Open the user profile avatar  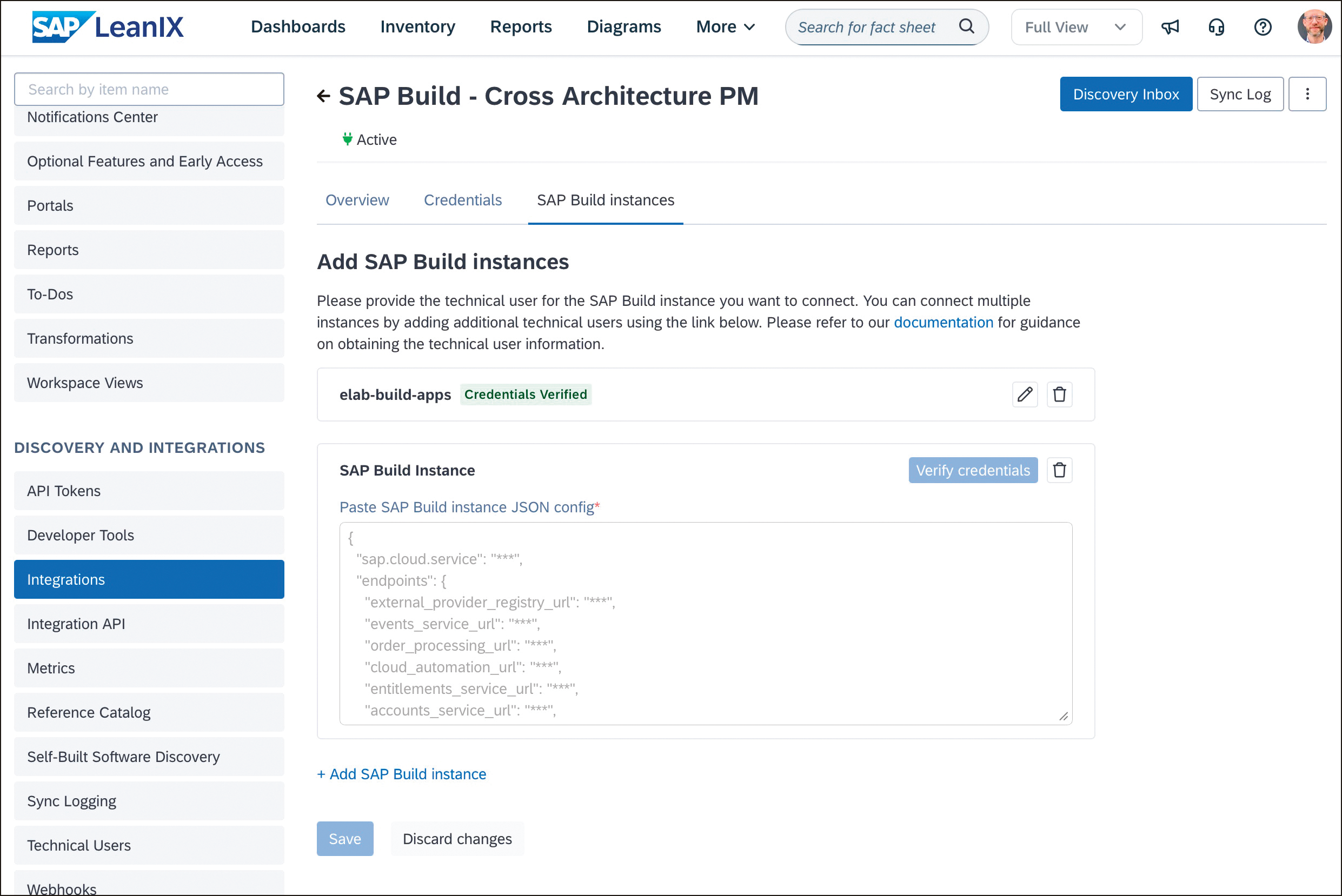click(1314, 27)
